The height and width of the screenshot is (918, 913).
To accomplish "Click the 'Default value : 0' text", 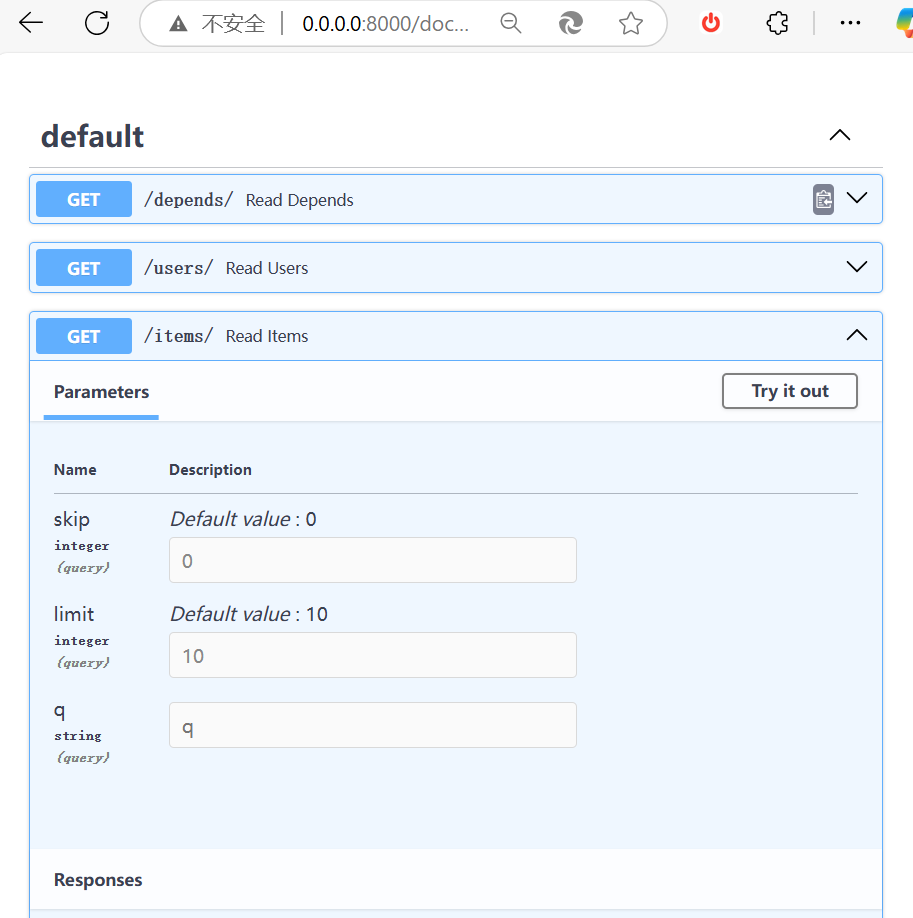I will pos(243,519).
